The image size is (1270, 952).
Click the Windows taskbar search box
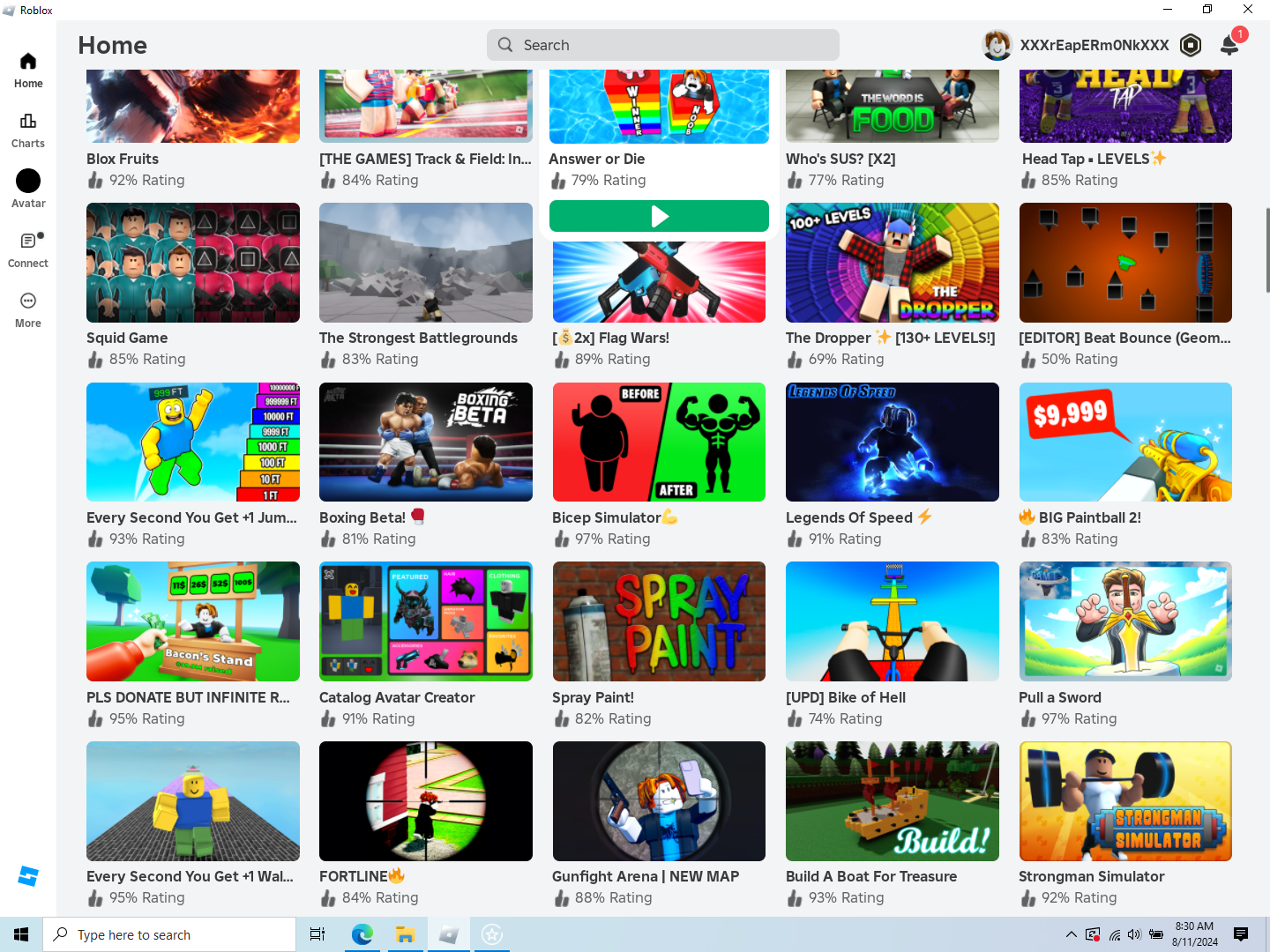(x=169, y=934)
